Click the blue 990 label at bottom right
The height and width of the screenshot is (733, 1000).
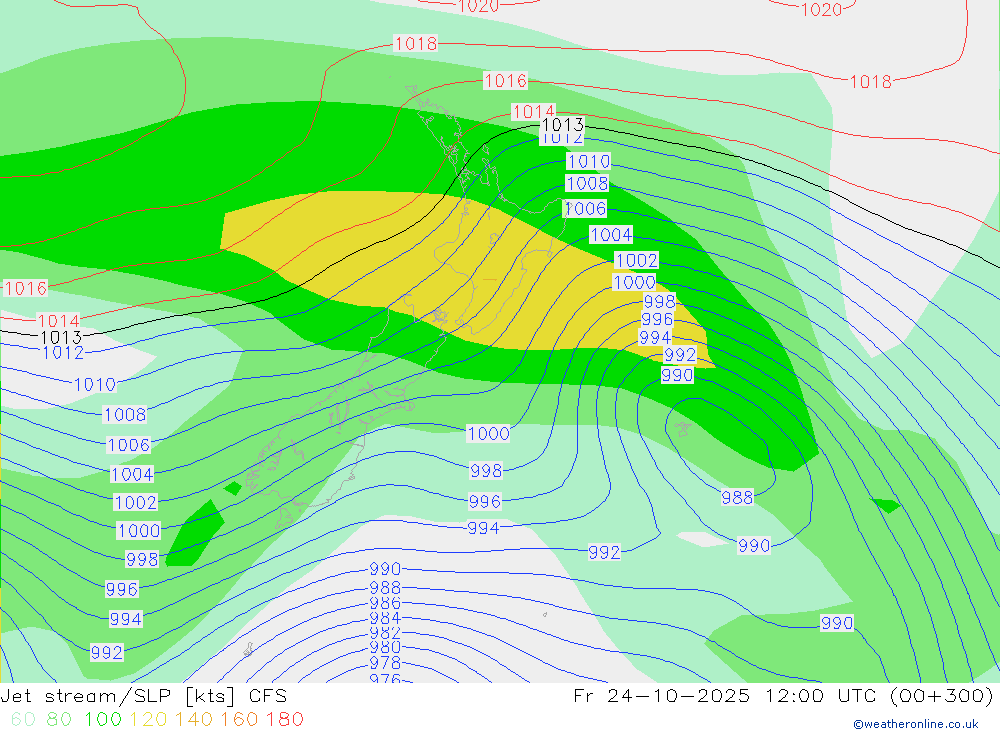pos(837,623)
